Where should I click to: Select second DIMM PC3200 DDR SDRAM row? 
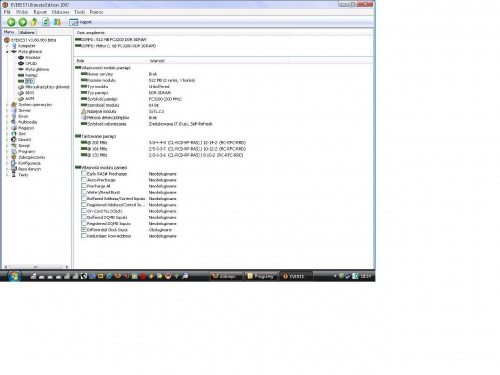coord(115,46)
